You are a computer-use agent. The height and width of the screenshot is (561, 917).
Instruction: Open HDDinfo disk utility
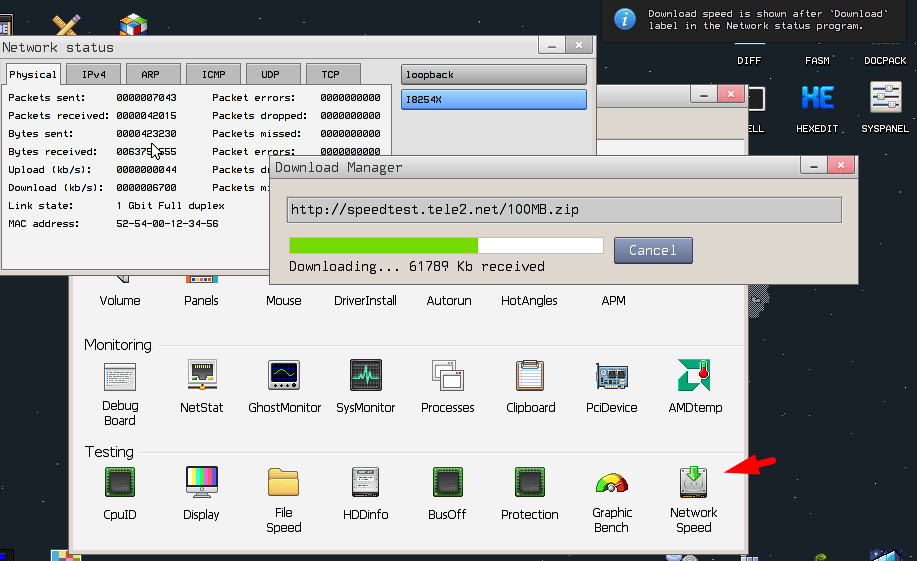click(365, 483)
